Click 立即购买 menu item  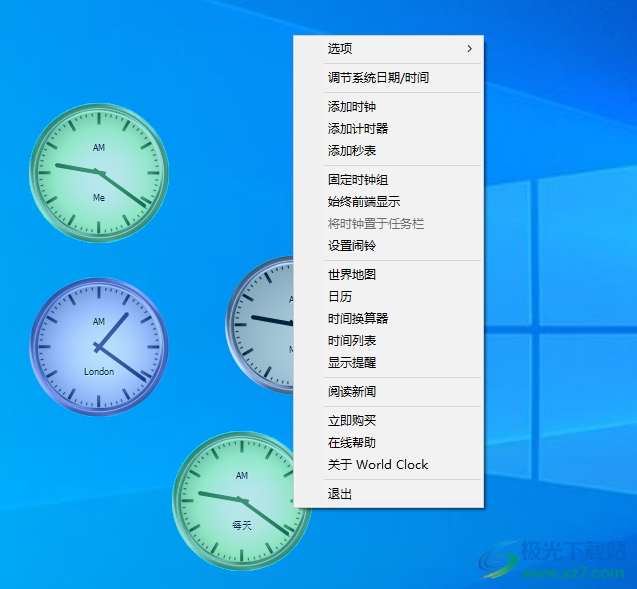click(x=388, y=420)
